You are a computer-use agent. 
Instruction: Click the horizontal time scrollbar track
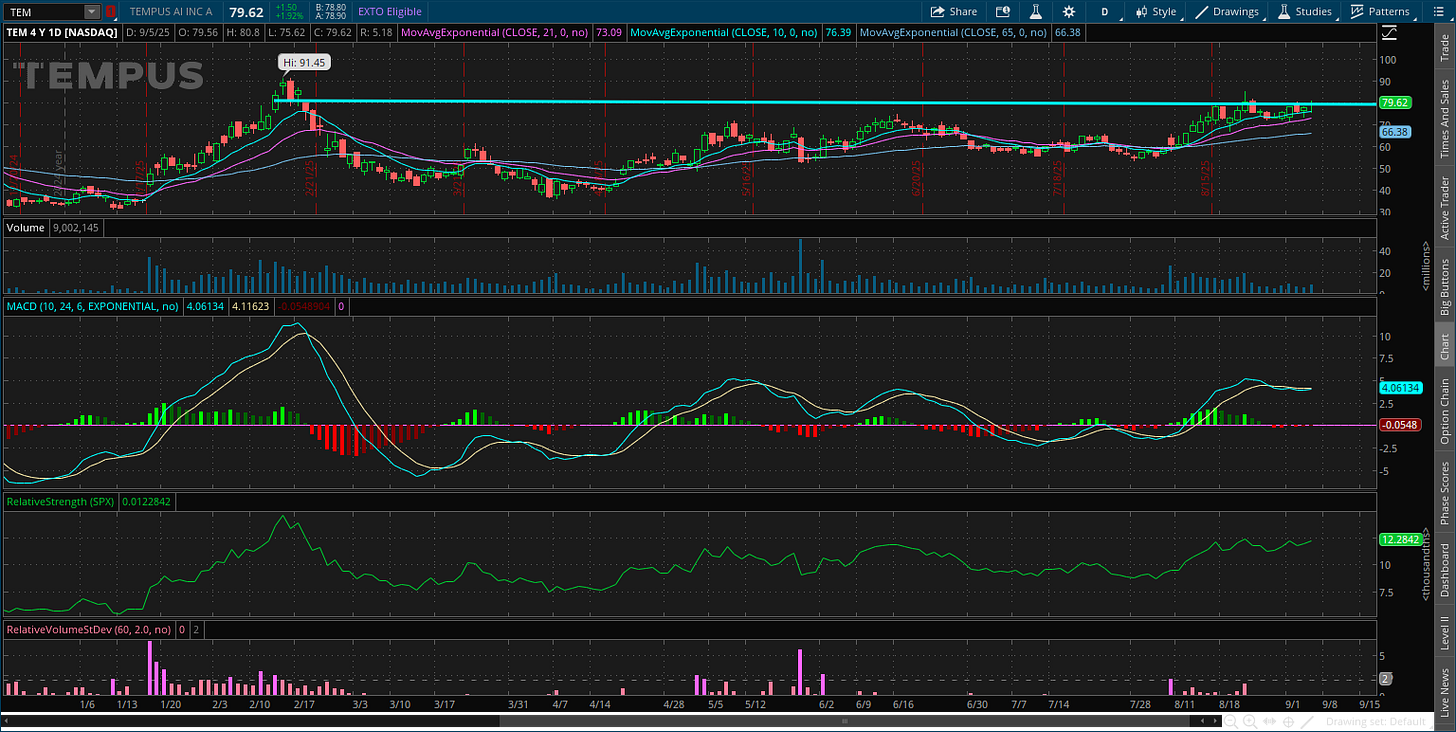click(612, 721)
